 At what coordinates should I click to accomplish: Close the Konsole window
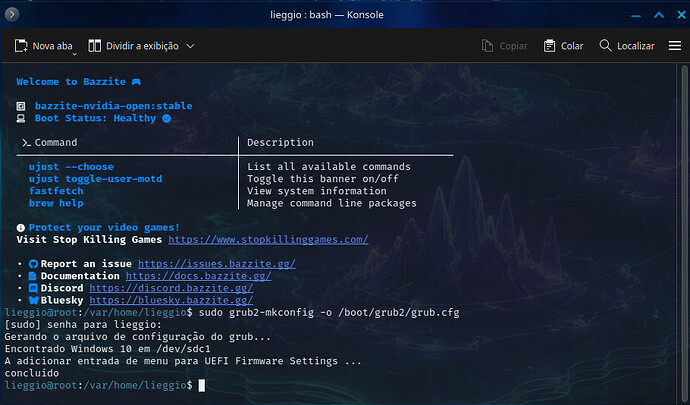pos(681,15)
